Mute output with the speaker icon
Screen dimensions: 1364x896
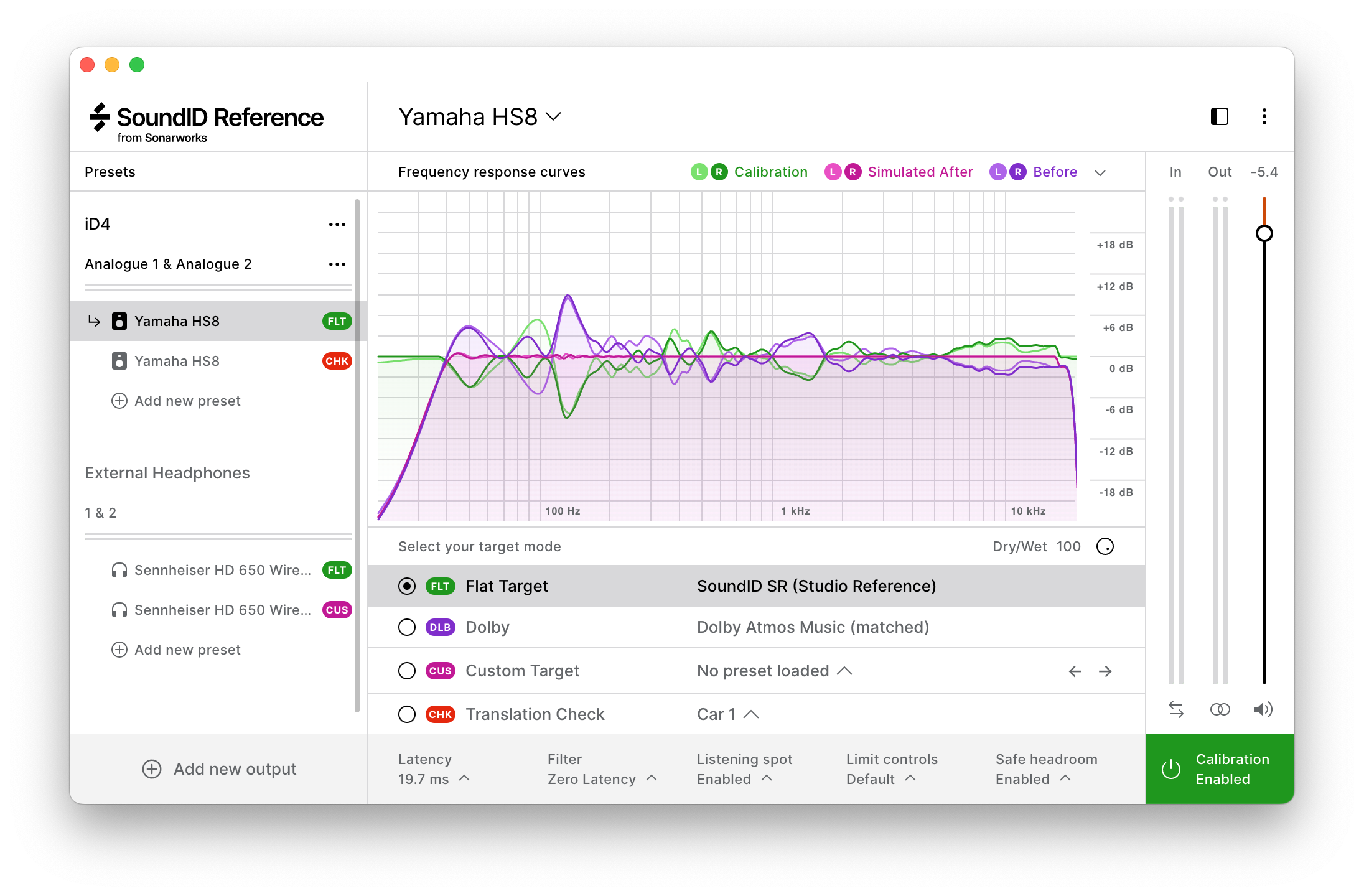(1263, 709)
